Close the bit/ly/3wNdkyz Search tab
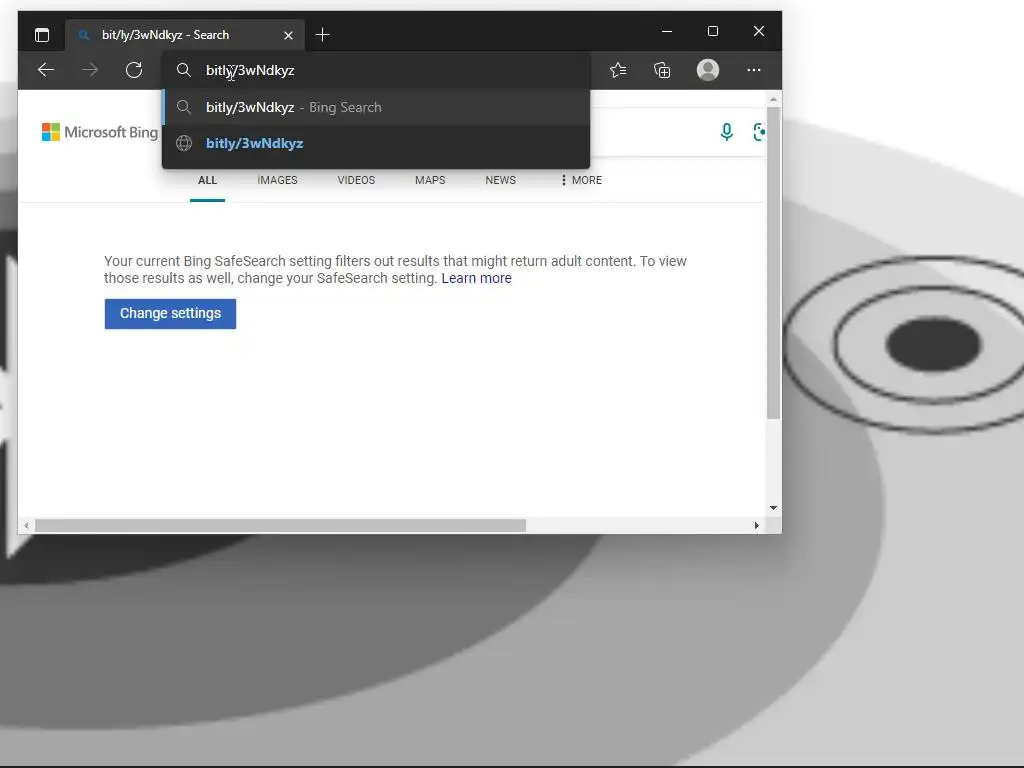This screenshot has height=768, width=1024. click(x=288, y=35)
